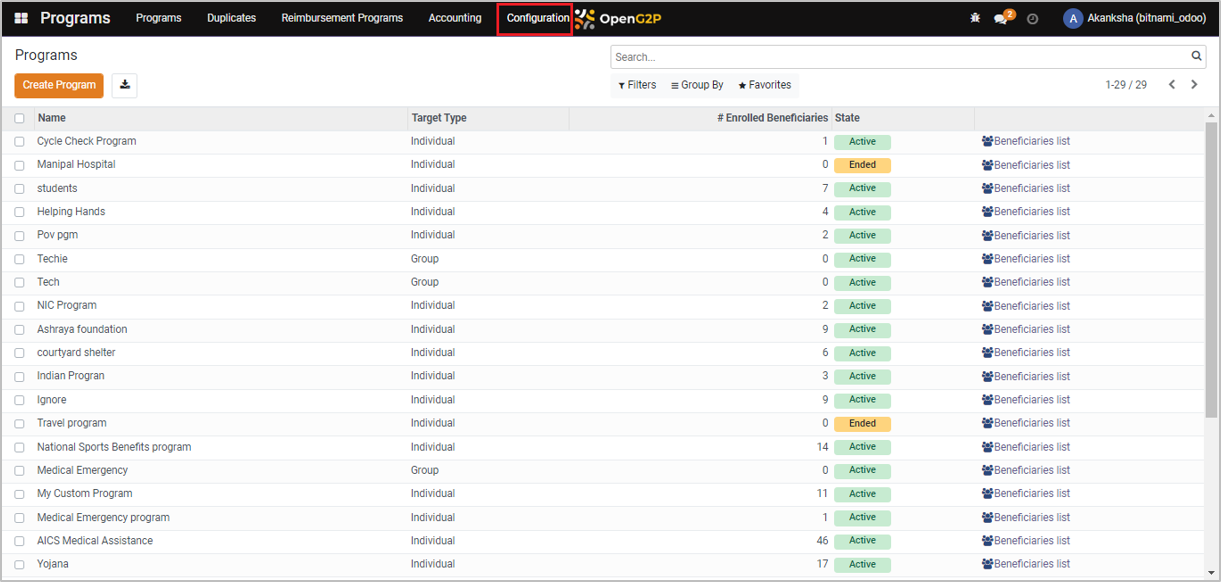Open the Configuration menu

[x=537, y=18]
